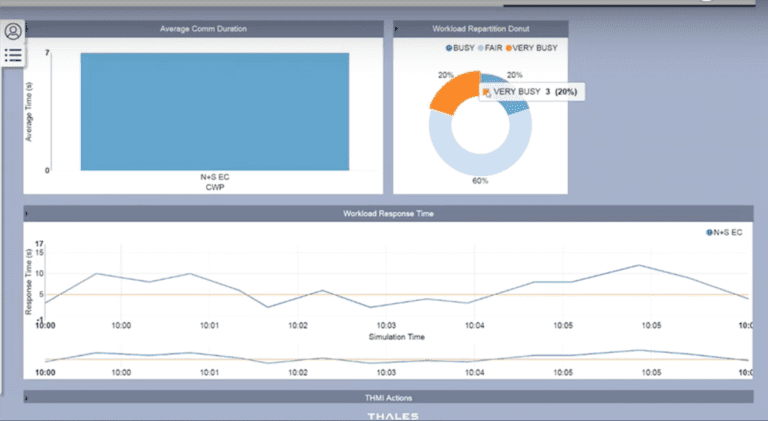This screenshot has width=768, height=421.
Task: Collapse the Average Comm Duration panel arrow
Action: click(x=29, y=28)
